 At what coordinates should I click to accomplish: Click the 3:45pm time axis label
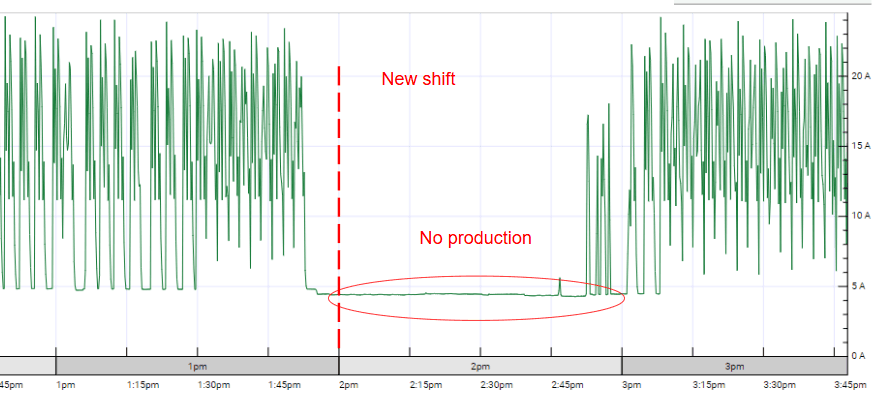pyautogui.click(x=851, y=385)
